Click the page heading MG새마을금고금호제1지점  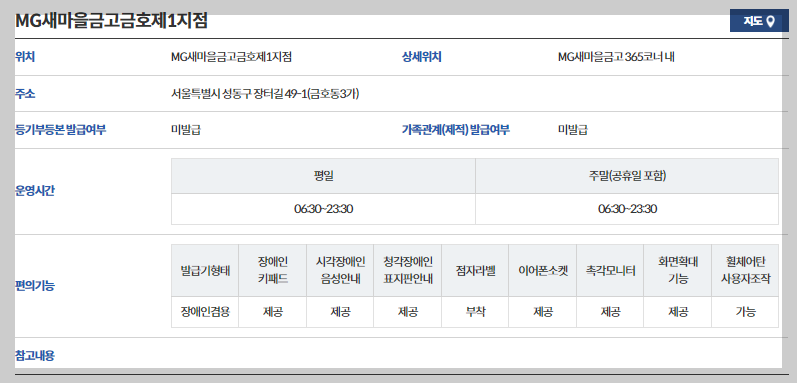click(x=111, y=21)
